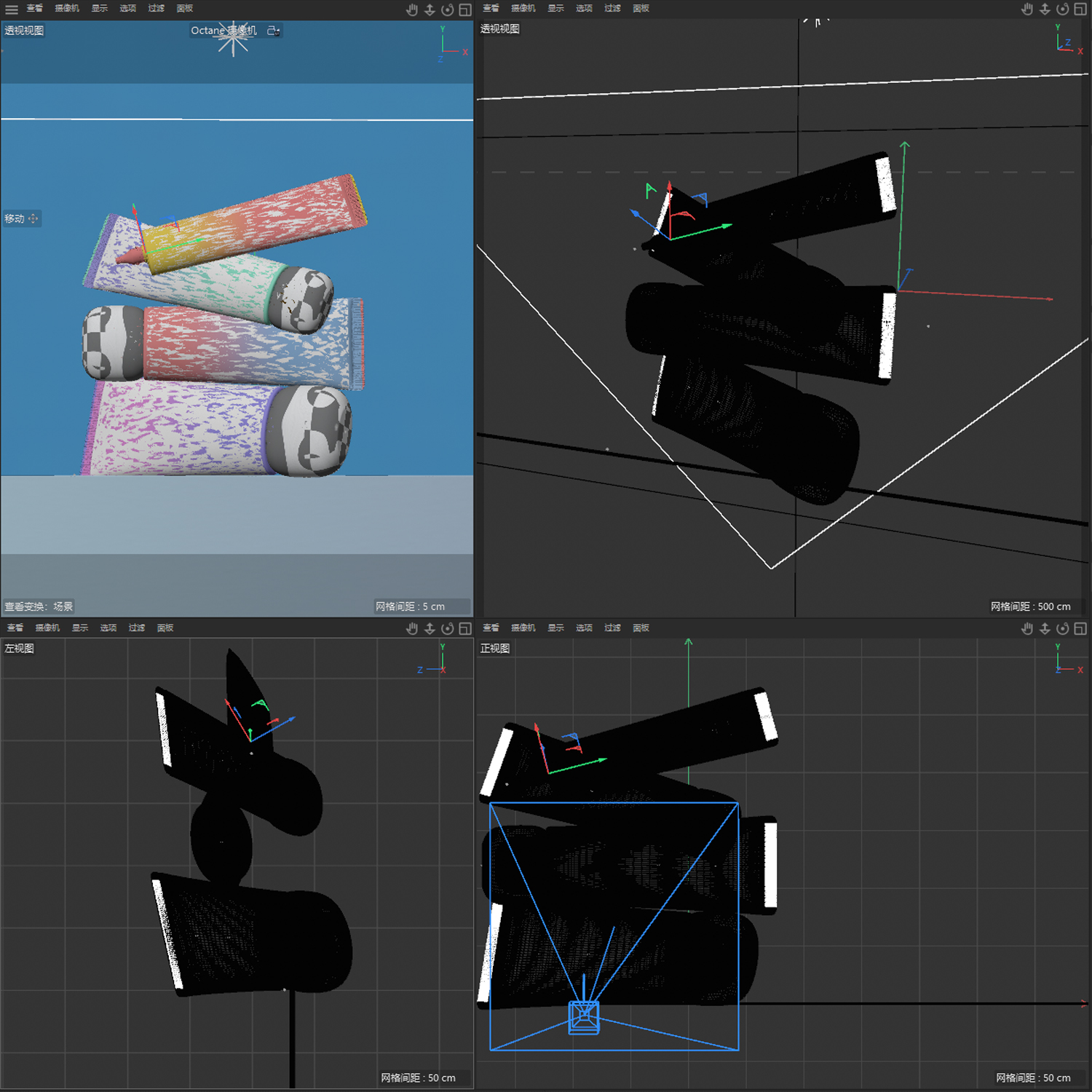The width and height of the screenshot is (1092, 1092).
Task: Open 选项 menu in 正视图 viewport
Action: [x=585, y=628]
